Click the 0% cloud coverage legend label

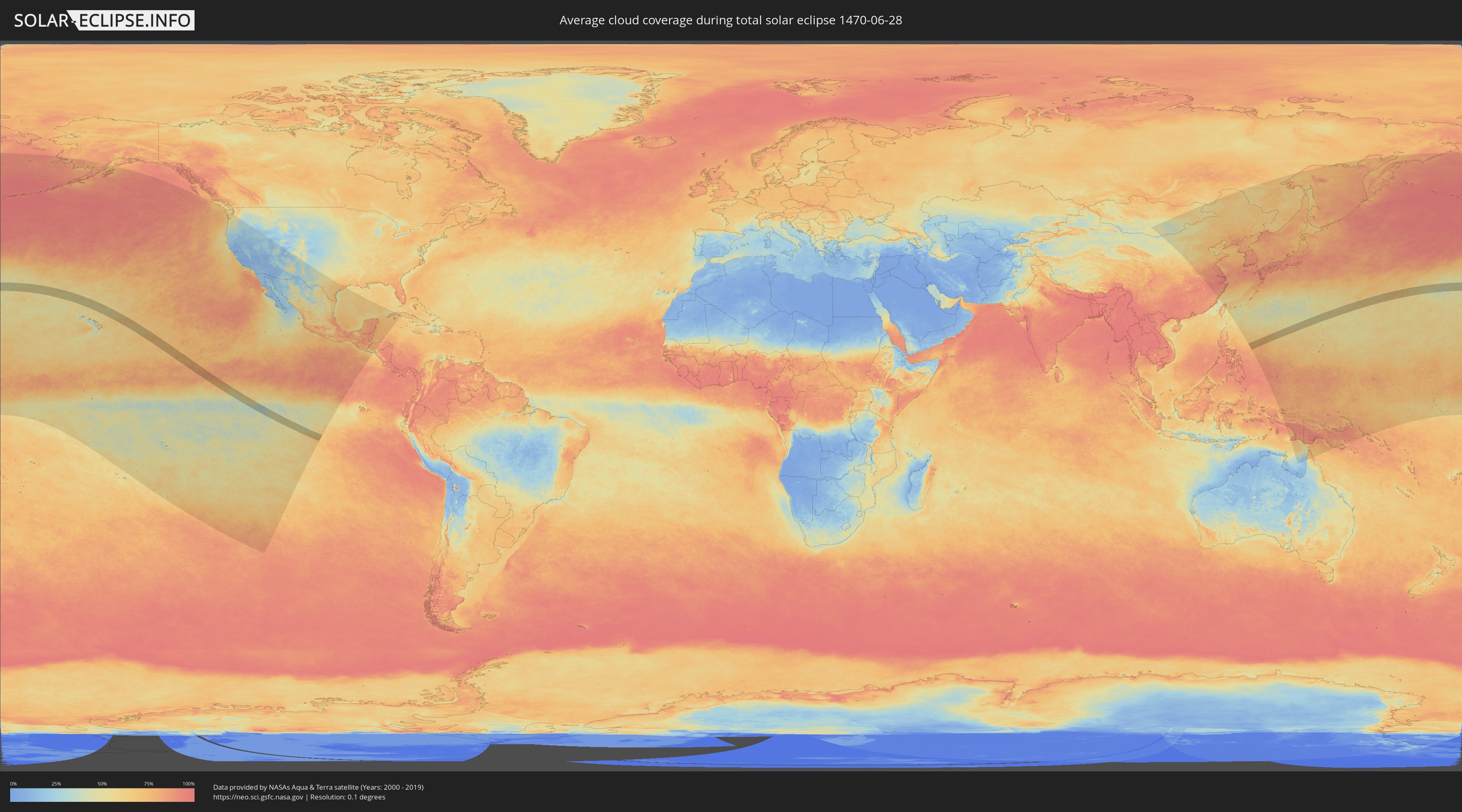[x=13, y=784]
